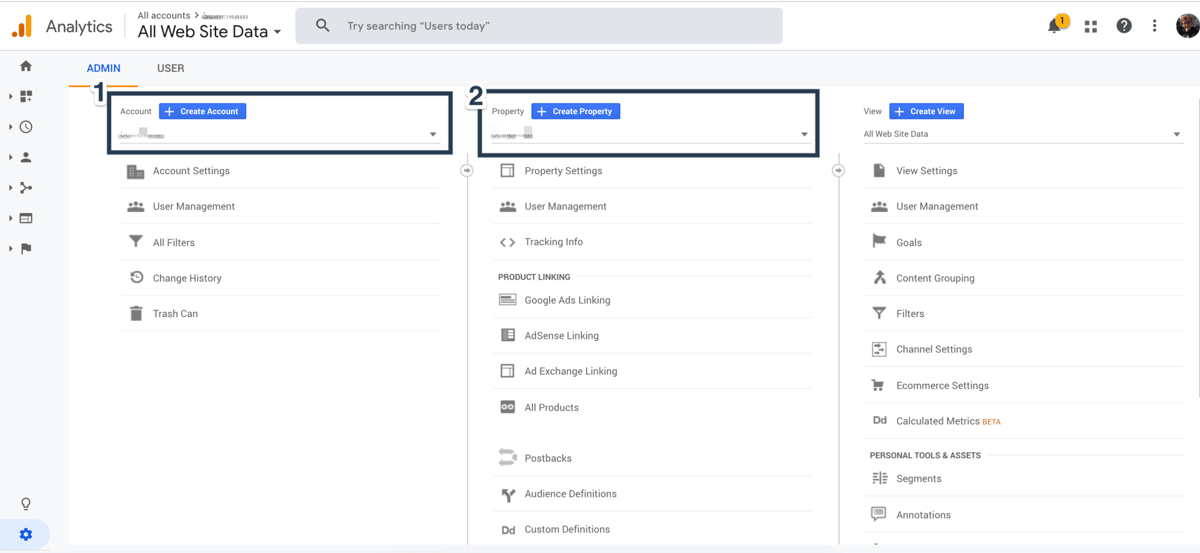The image size is (1200, 553).
Task: Click the Create Account button
Action: pyautogui.click(x=202, y=111)
